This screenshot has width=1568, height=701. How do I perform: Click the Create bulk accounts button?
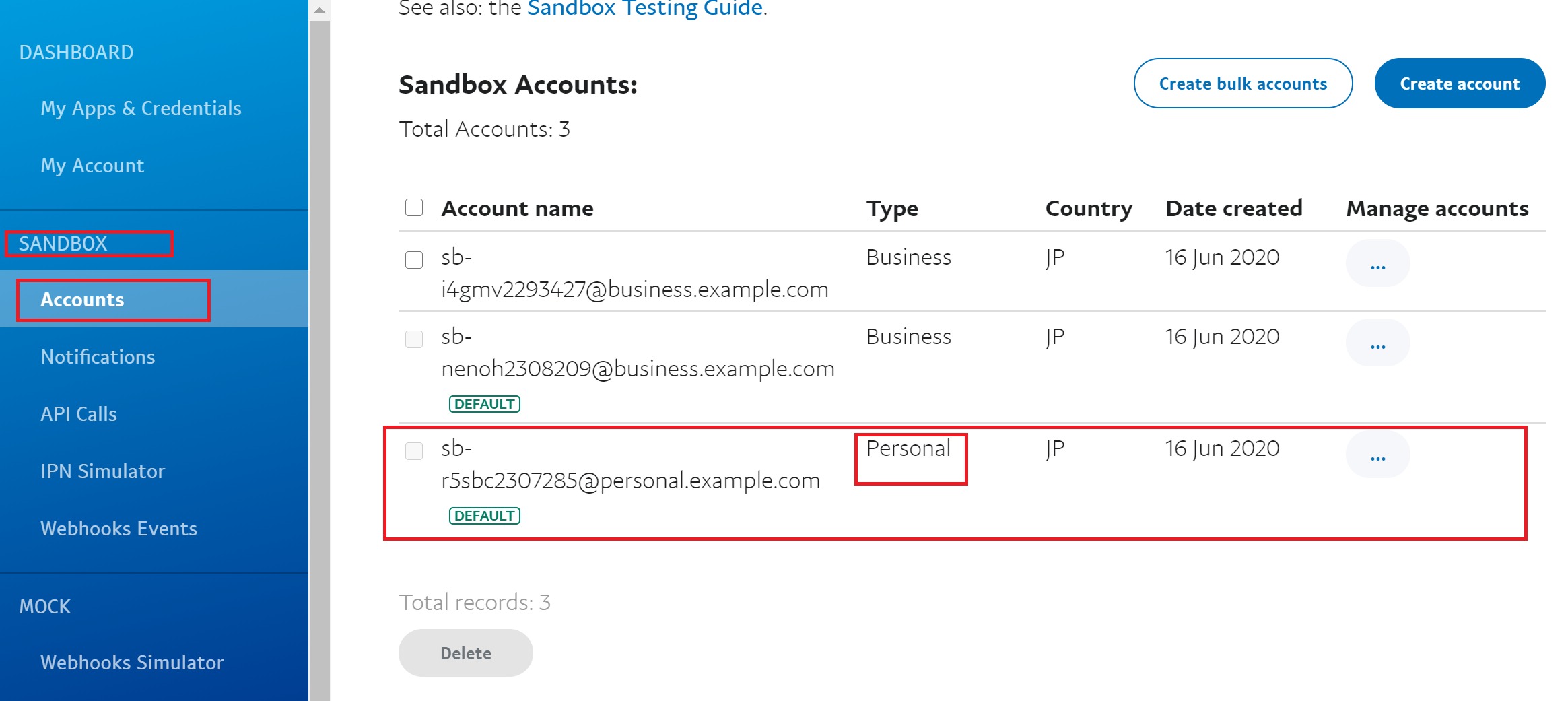coord(1243,84)
